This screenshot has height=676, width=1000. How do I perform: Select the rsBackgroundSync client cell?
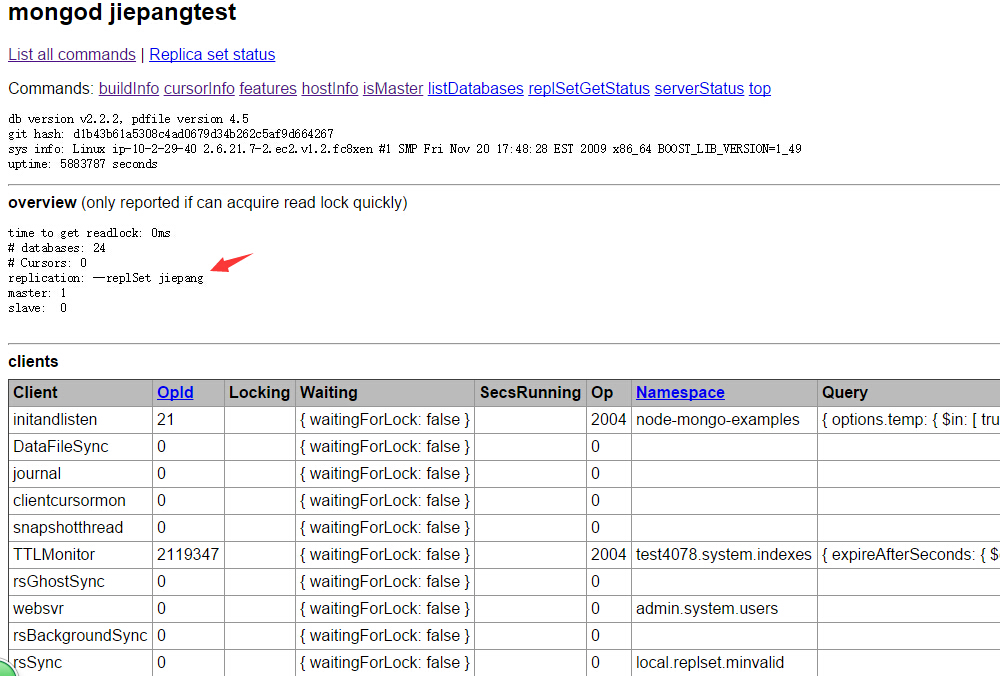pyautogui.click(x=80, y=636)
